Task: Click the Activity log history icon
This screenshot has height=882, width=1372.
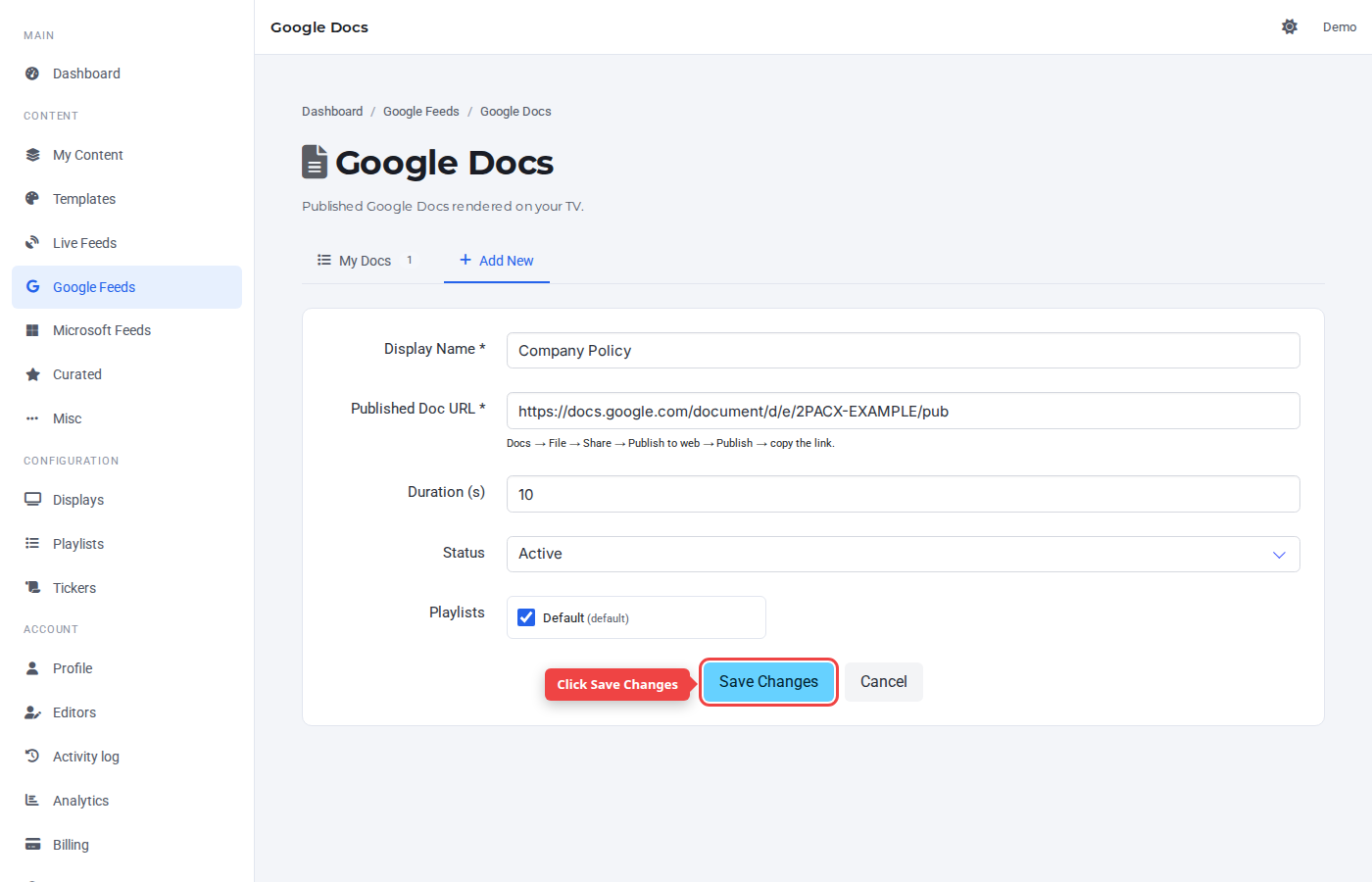Action: tap(32, 757)
